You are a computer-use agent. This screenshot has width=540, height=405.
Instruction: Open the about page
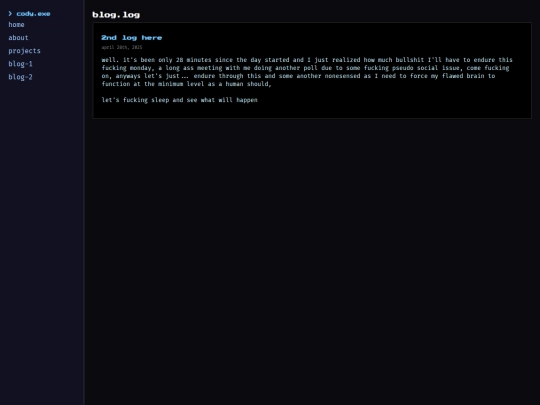pyautogui.click(x=18, y=38)
